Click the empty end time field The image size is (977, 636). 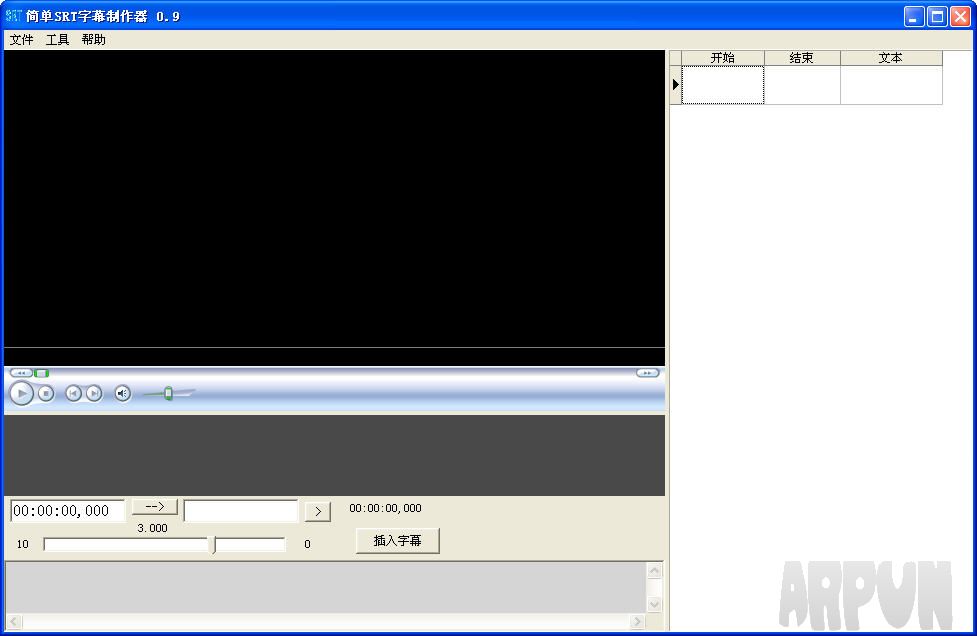click(241, 511)
